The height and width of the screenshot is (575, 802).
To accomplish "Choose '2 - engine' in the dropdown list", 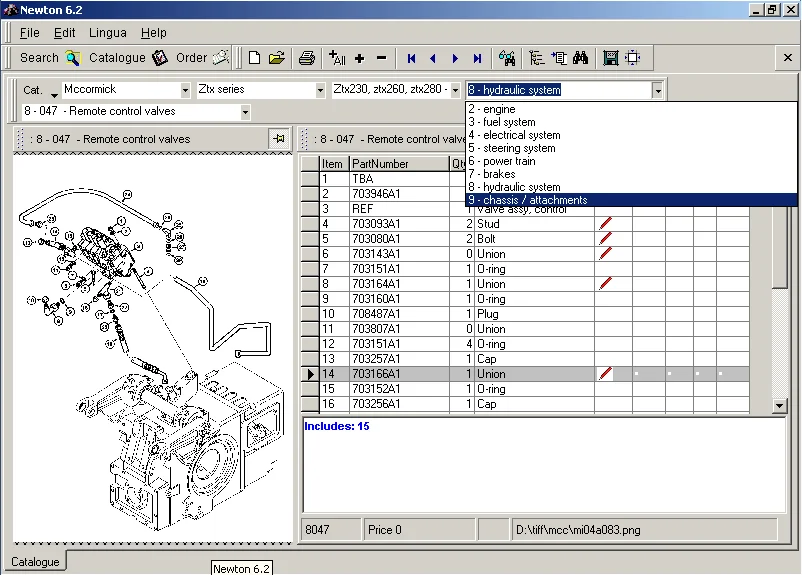I will click(492, 109).
